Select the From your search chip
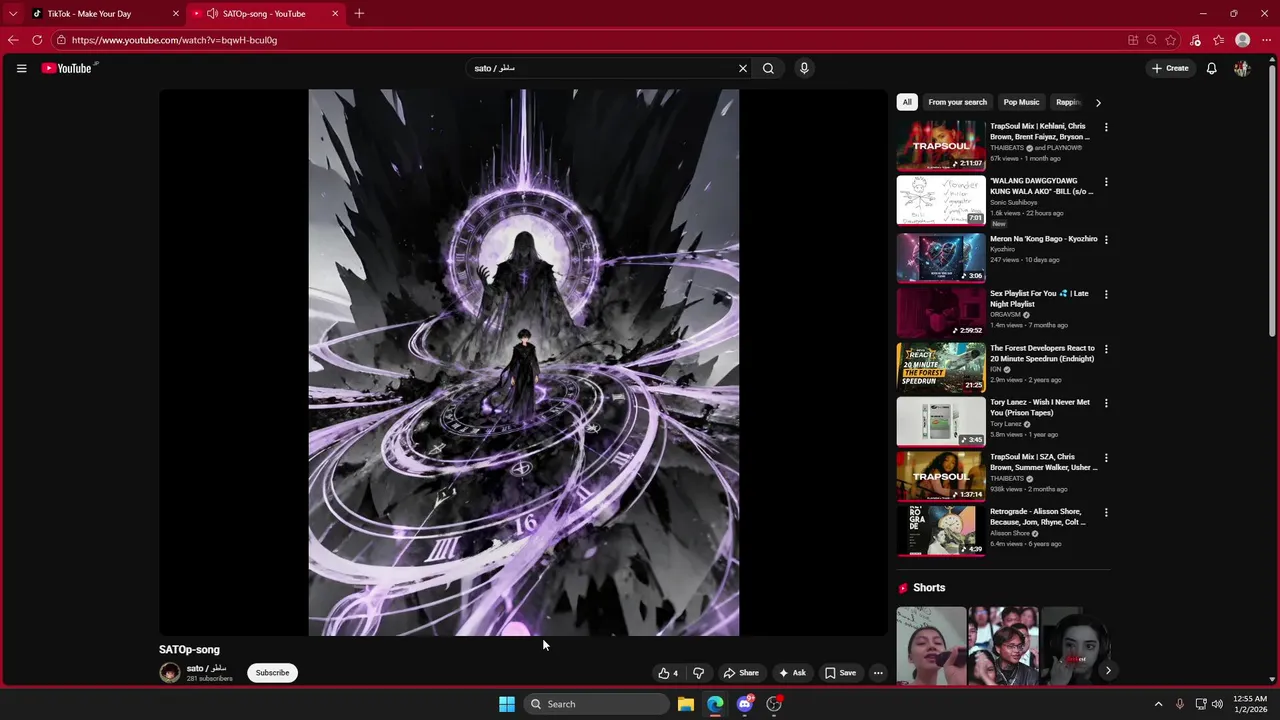Viewport: 1280px width, 720px height. 957,102
